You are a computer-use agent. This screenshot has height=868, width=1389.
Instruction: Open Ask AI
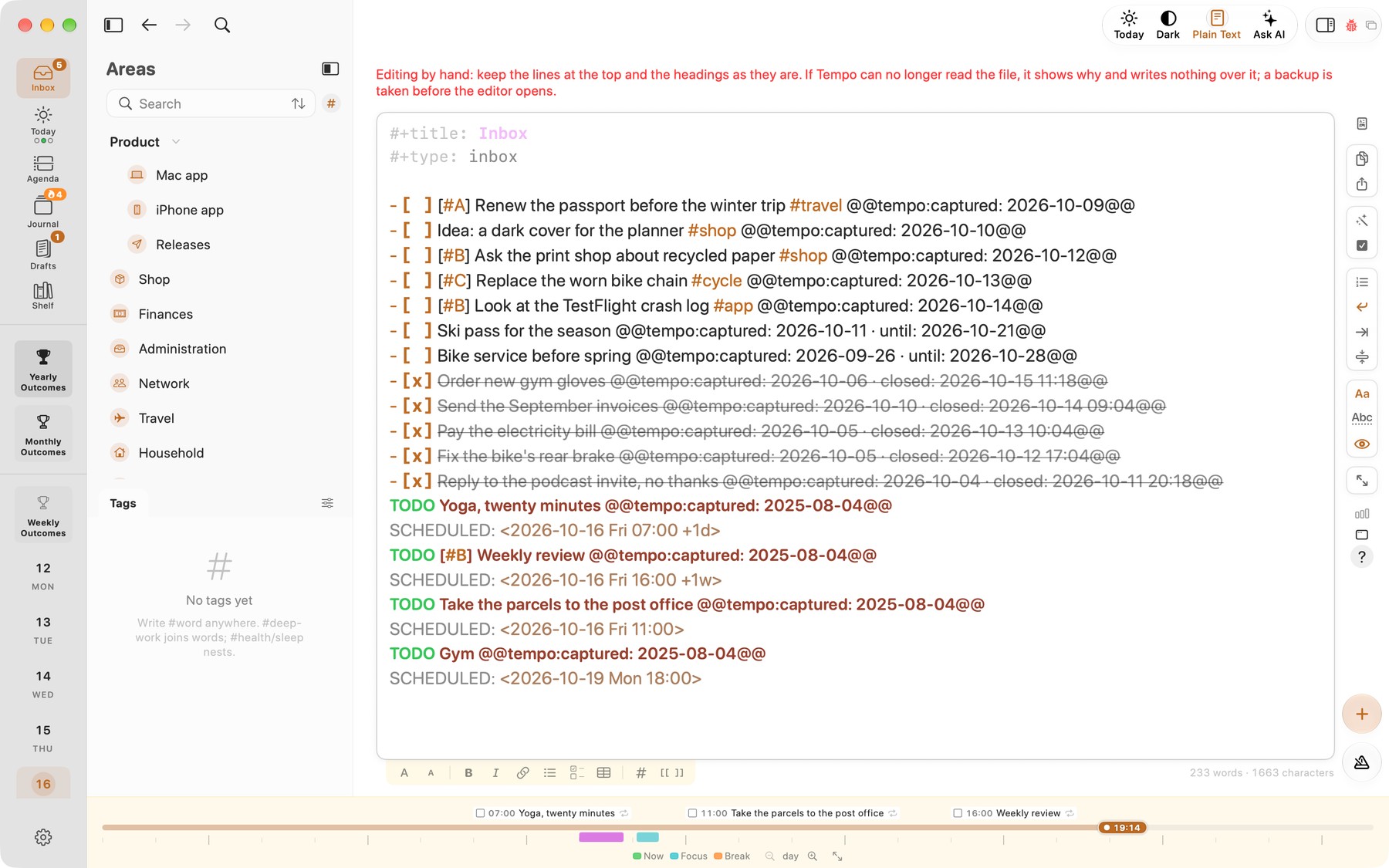click(x=1269, y=25)
